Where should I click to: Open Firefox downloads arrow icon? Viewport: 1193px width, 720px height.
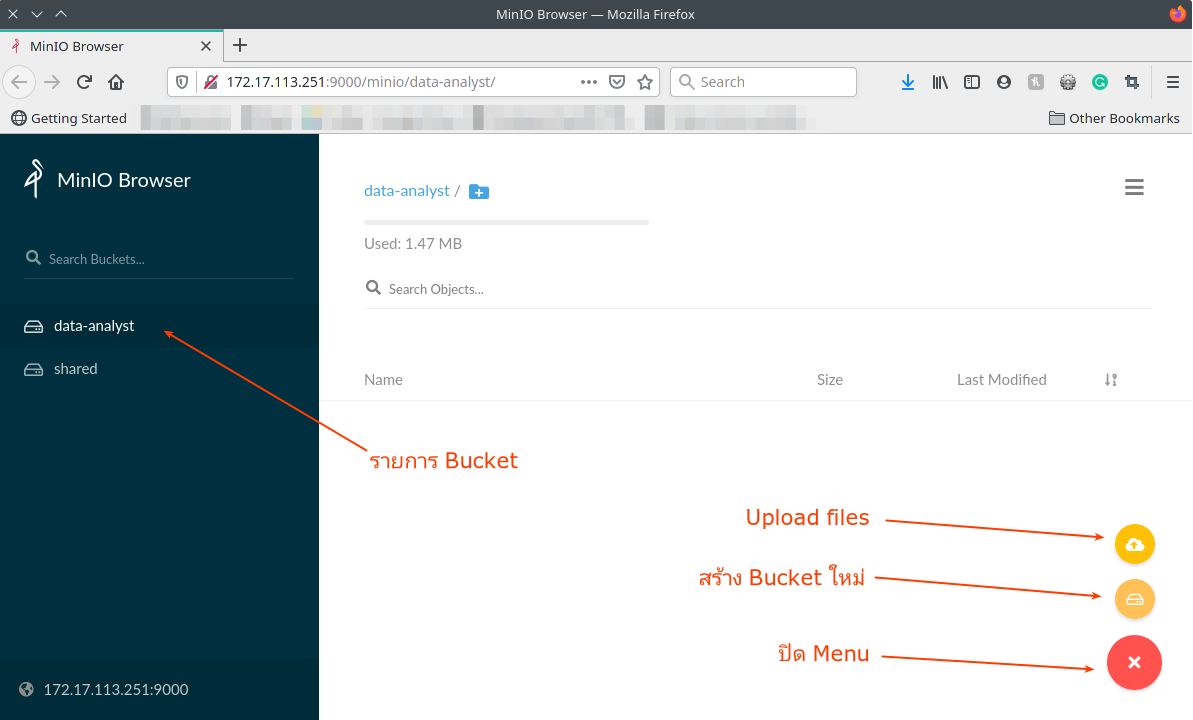point(907,82)
